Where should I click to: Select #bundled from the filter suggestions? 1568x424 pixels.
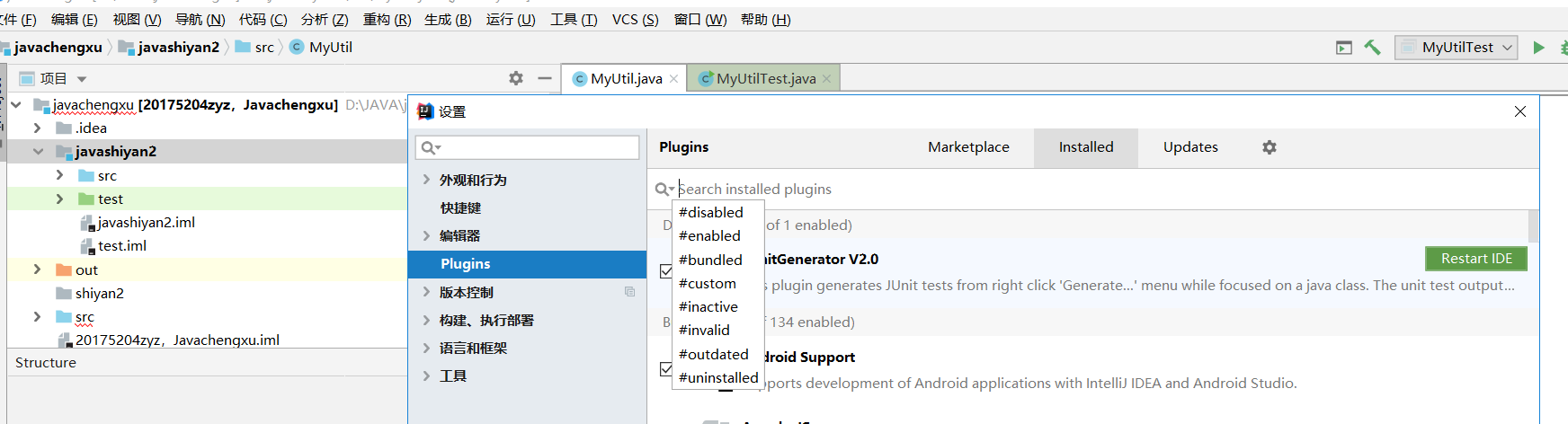[710, 260]
